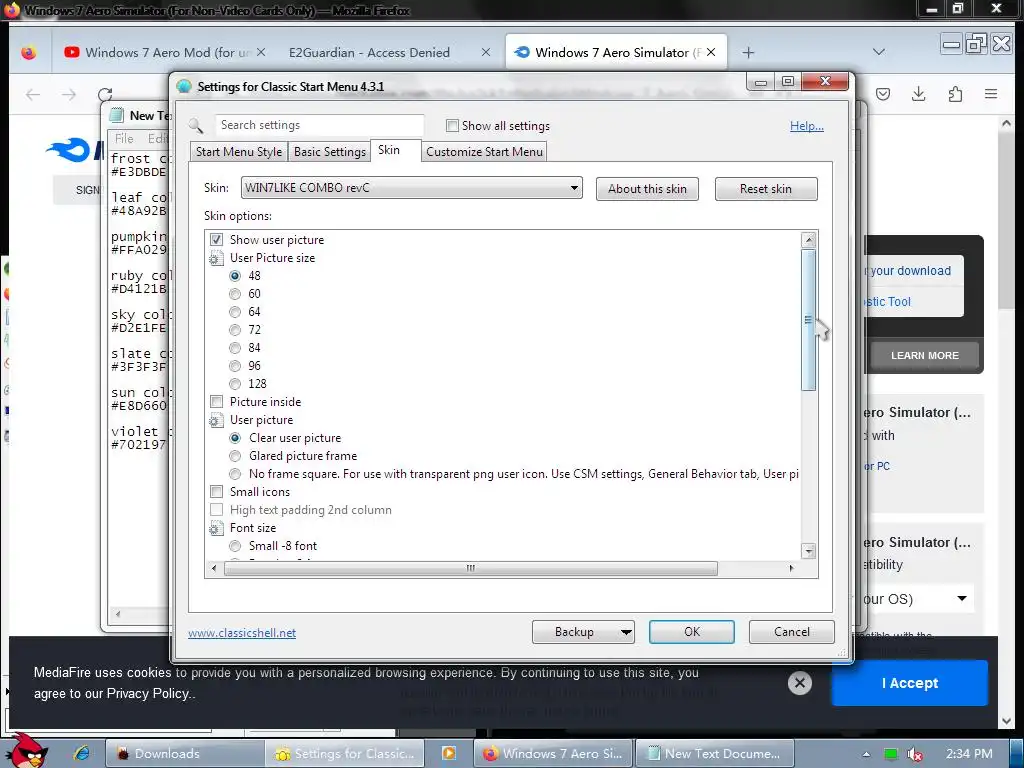
Task: Switch to Customize Start Menu tab
Action: (485, 152)
